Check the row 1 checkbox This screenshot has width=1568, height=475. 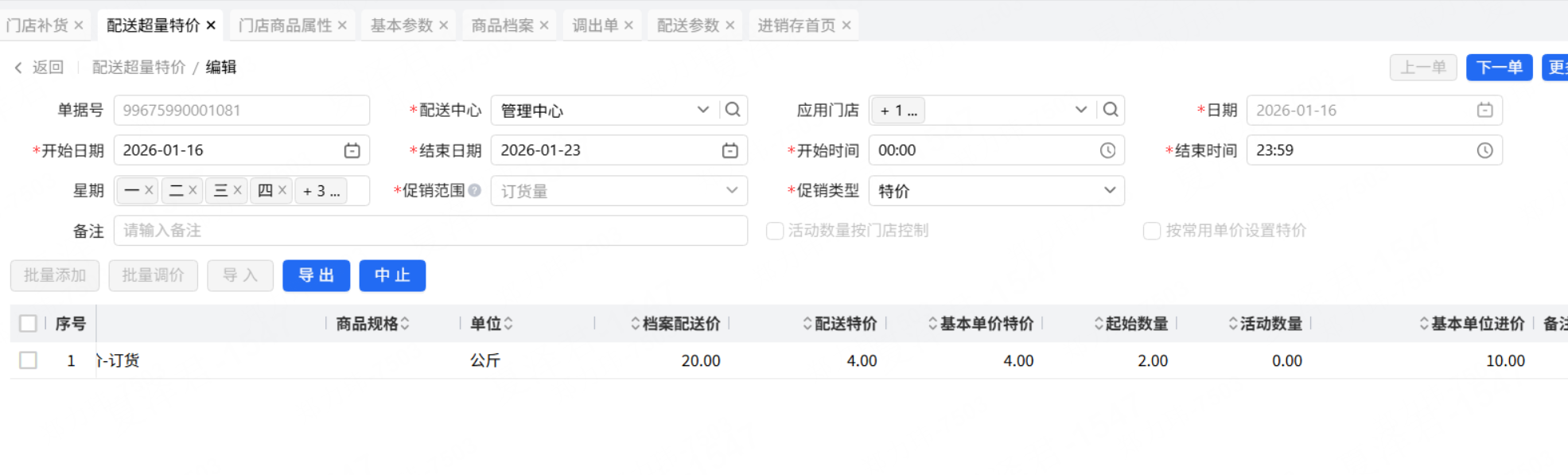[29, 360]
